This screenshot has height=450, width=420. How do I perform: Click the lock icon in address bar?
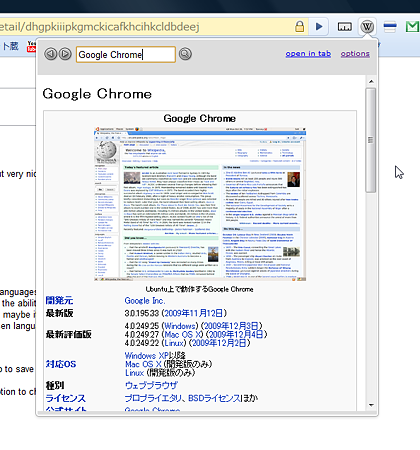300,26
